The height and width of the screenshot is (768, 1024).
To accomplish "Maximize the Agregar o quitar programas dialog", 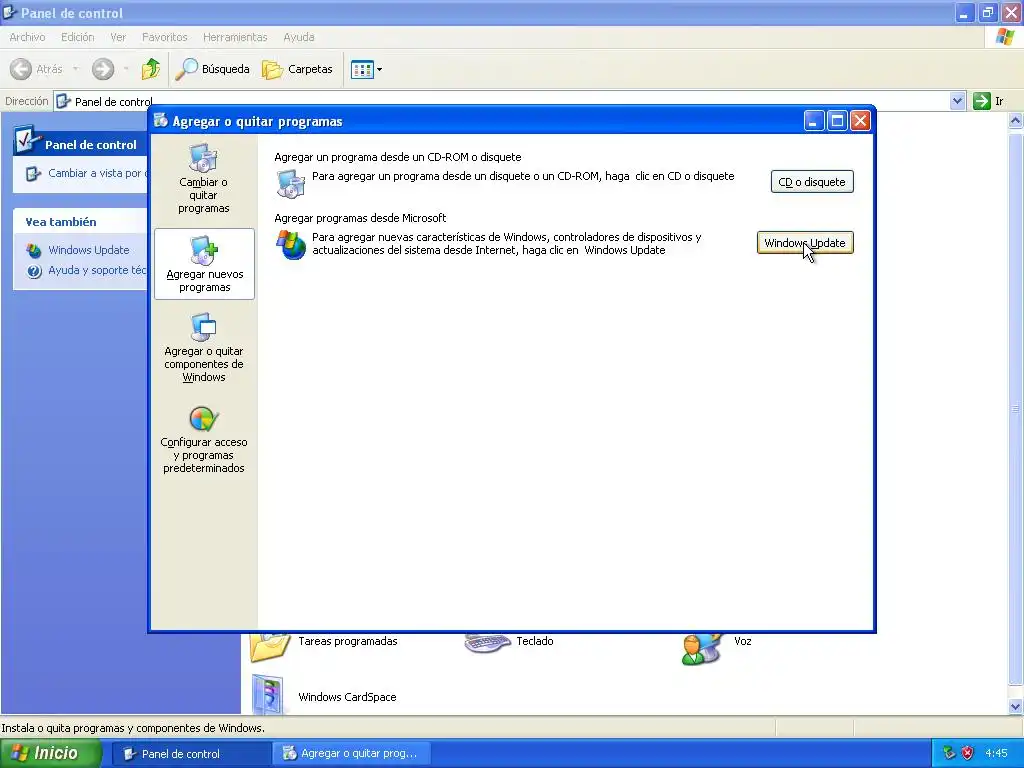I will coord(837,121).
